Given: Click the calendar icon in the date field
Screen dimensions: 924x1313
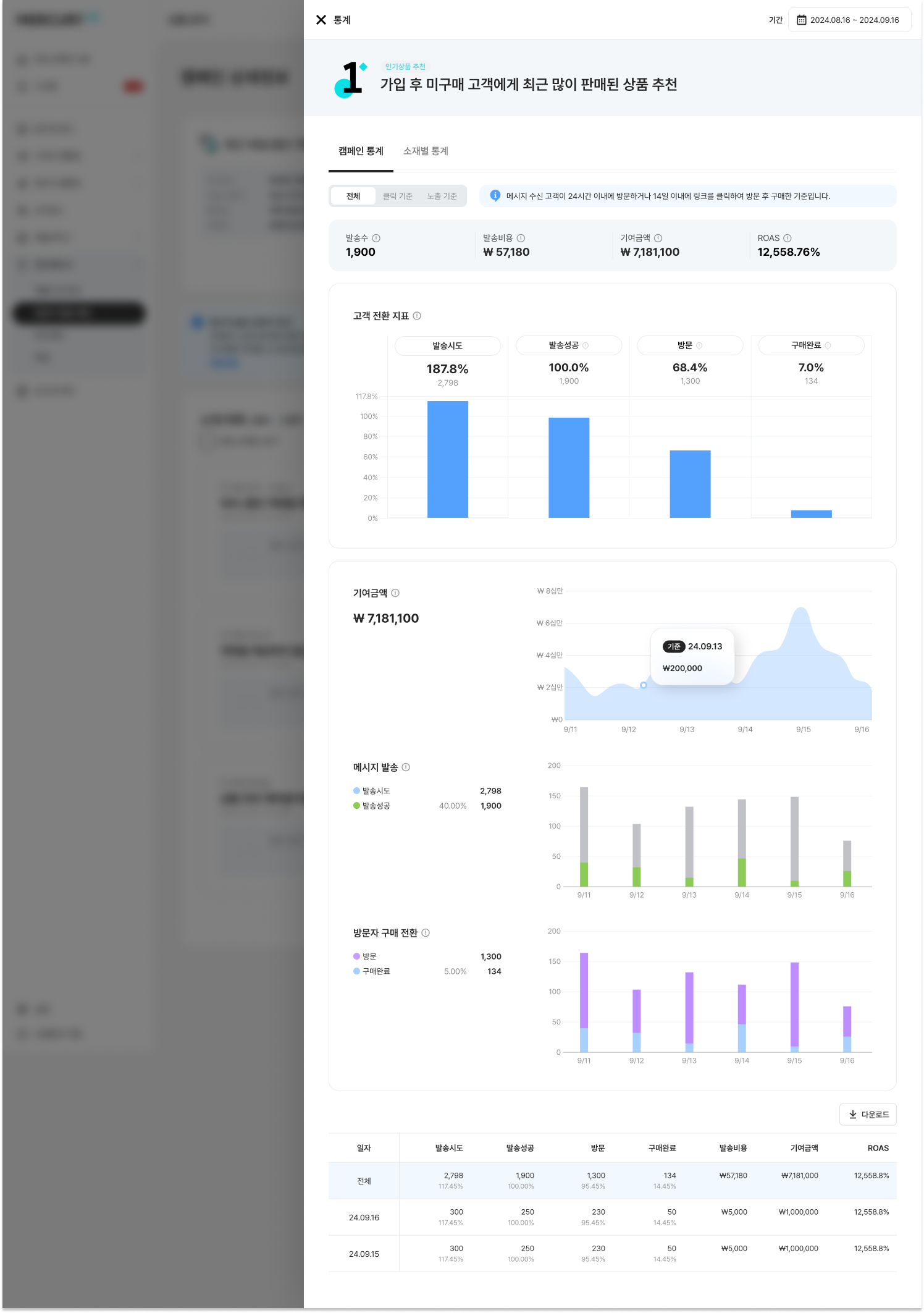Looking at the screenshot, I should point(801,20).
